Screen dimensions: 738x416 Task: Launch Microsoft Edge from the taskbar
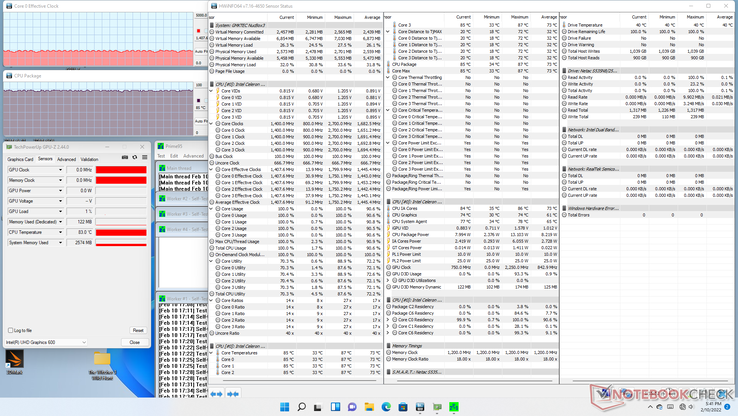coord(386,407)
